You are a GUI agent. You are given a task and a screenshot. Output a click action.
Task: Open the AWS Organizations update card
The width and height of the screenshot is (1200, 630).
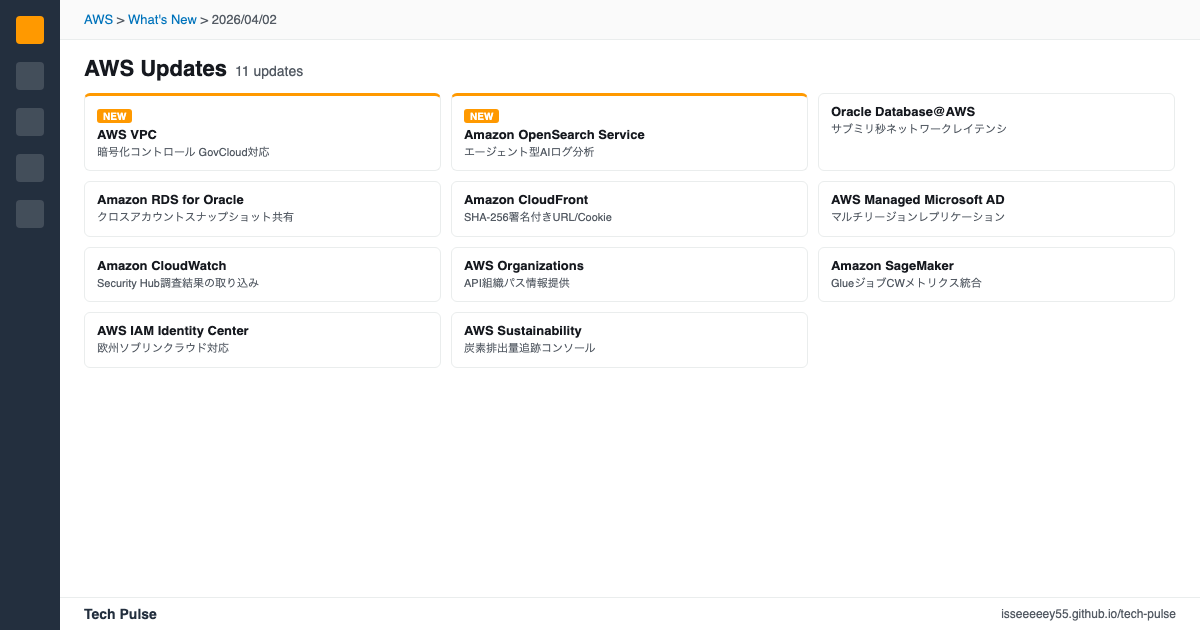[x=629, y=274]
